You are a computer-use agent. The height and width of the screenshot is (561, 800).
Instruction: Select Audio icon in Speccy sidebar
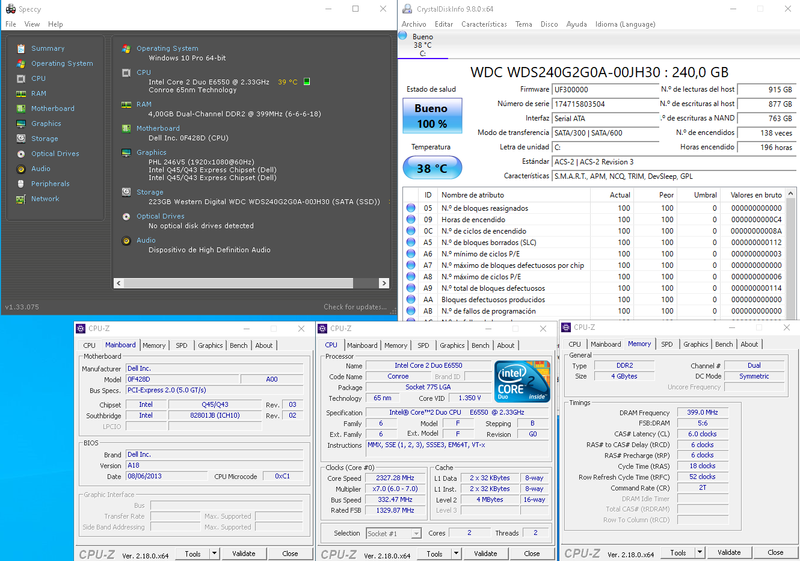21,169
